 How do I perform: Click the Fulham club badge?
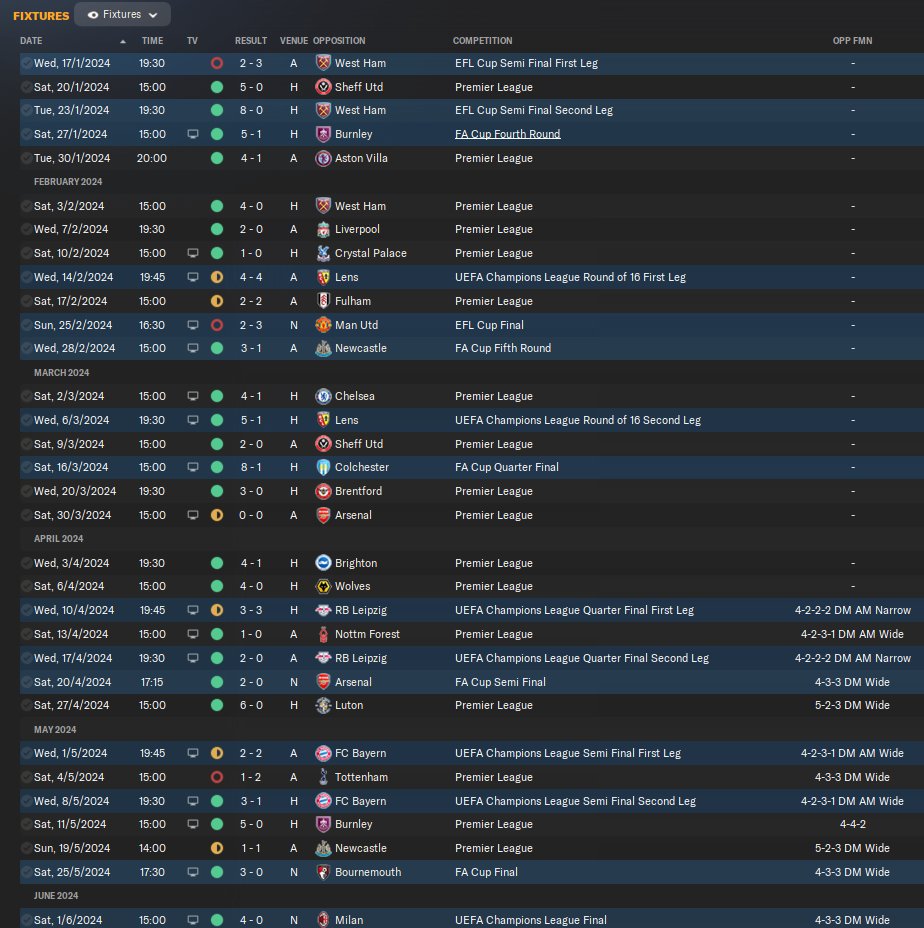point(323,301)
